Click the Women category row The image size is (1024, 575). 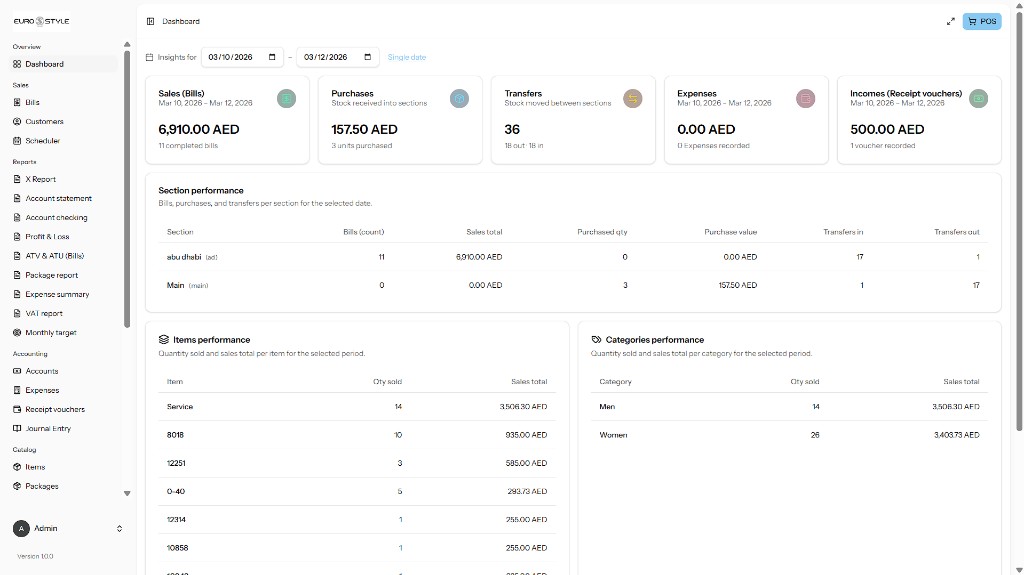tap(789, 435)
